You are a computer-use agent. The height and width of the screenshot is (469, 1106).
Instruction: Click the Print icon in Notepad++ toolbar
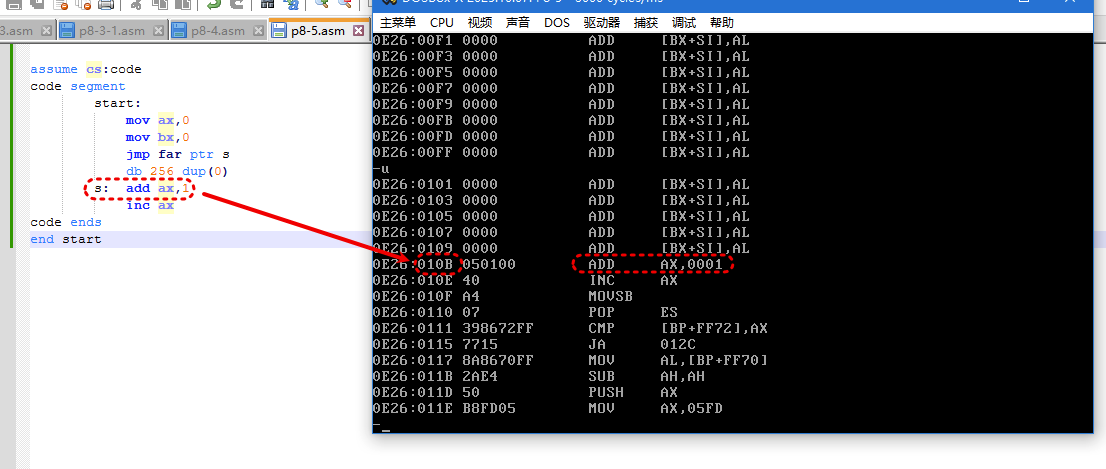pos(106,4)
